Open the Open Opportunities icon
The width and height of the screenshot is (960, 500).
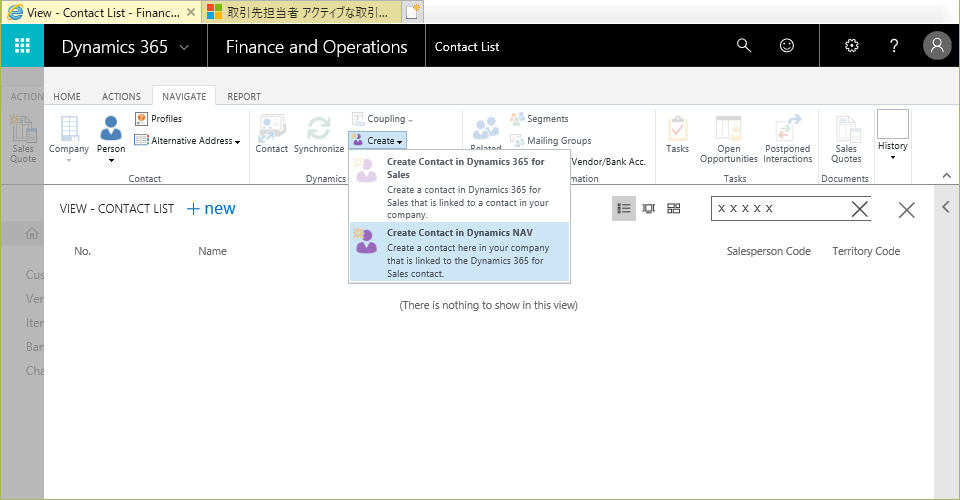729,140
